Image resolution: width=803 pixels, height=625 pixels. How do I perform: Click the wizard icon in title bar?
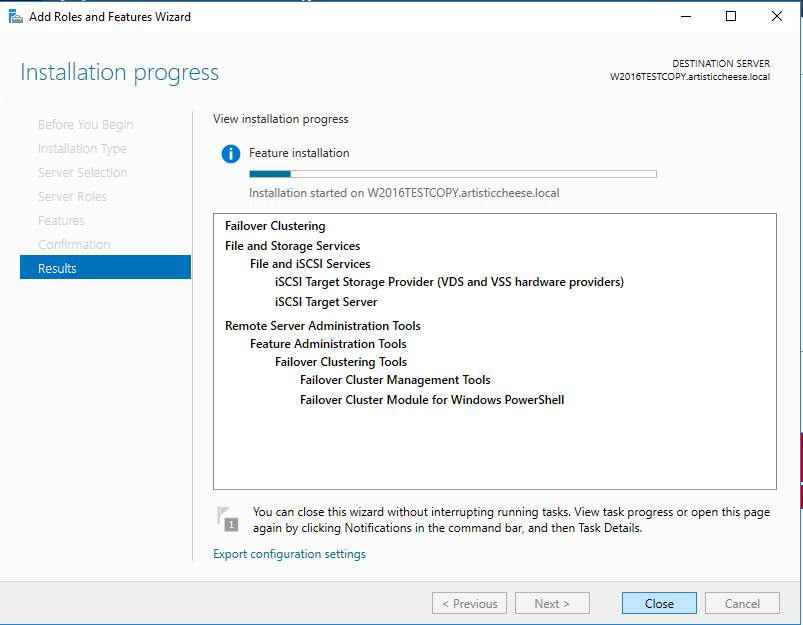click(x=15, y=16)
